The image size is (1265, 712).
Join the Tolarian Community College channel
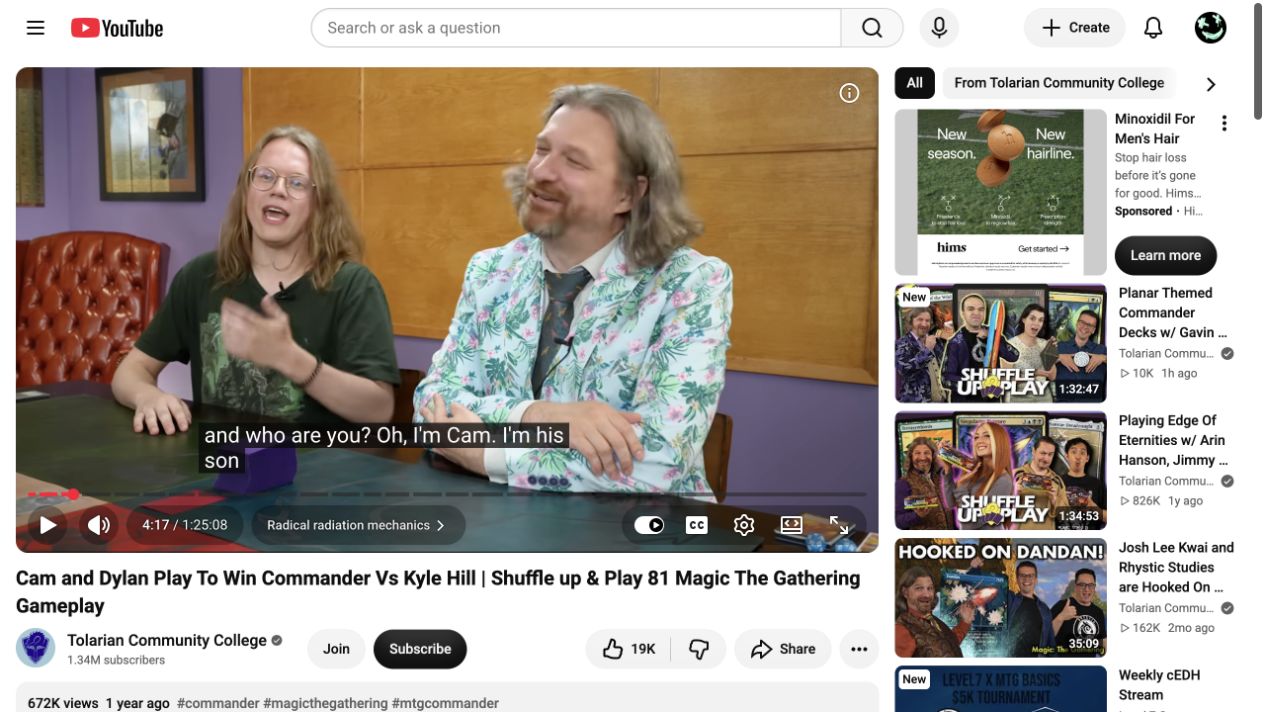(x=336, y=649)
